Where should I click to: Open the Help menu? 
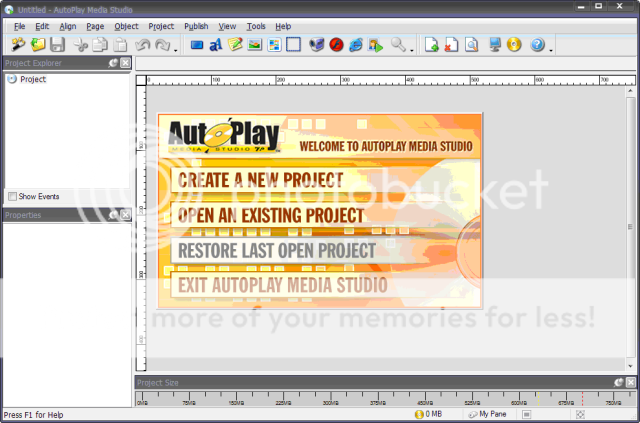[x=283, y=26]
